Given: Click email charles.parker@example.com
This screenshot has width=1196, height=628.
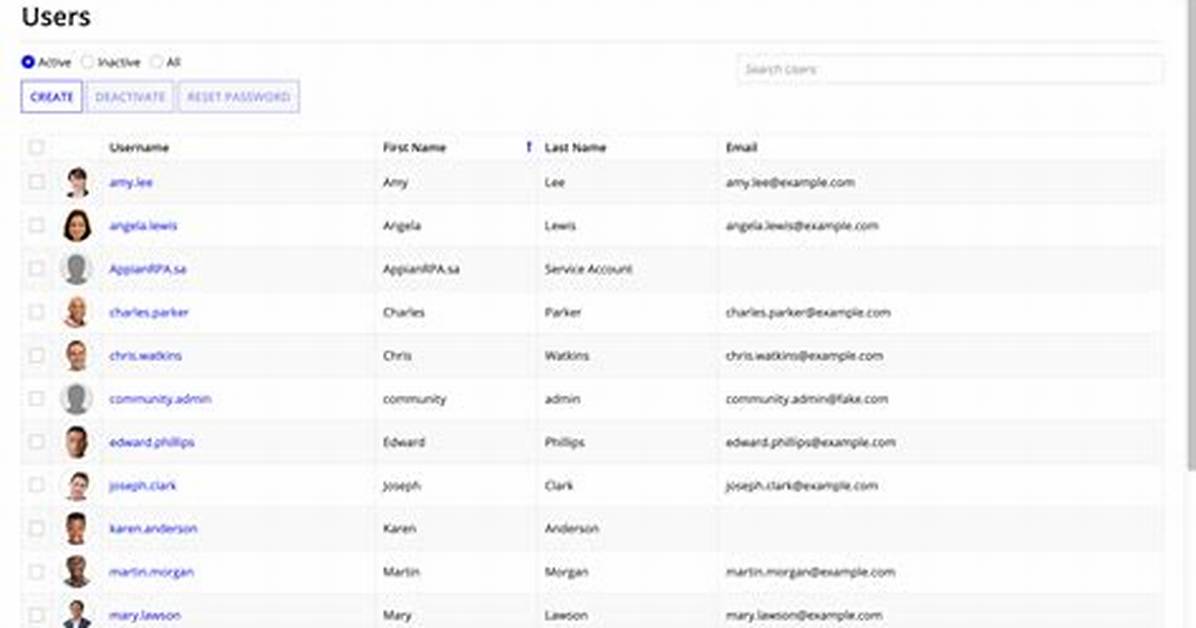Looking at the screenshot, I should (x=808, y=312).
